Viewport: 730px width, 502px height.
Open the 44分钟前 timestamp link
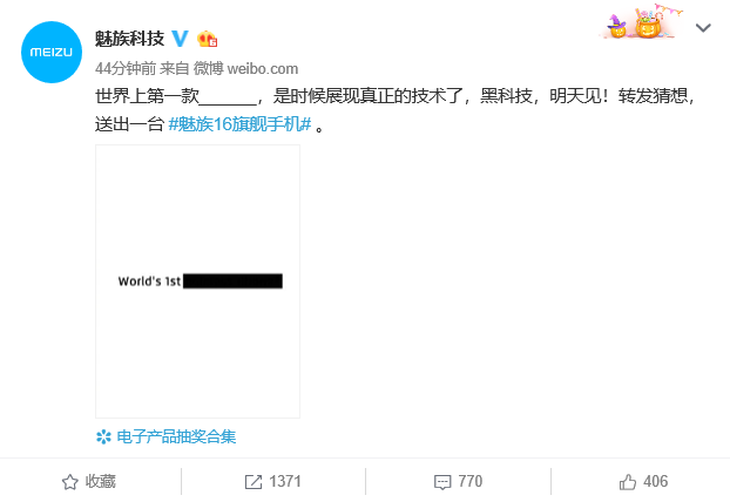point(125,69)
